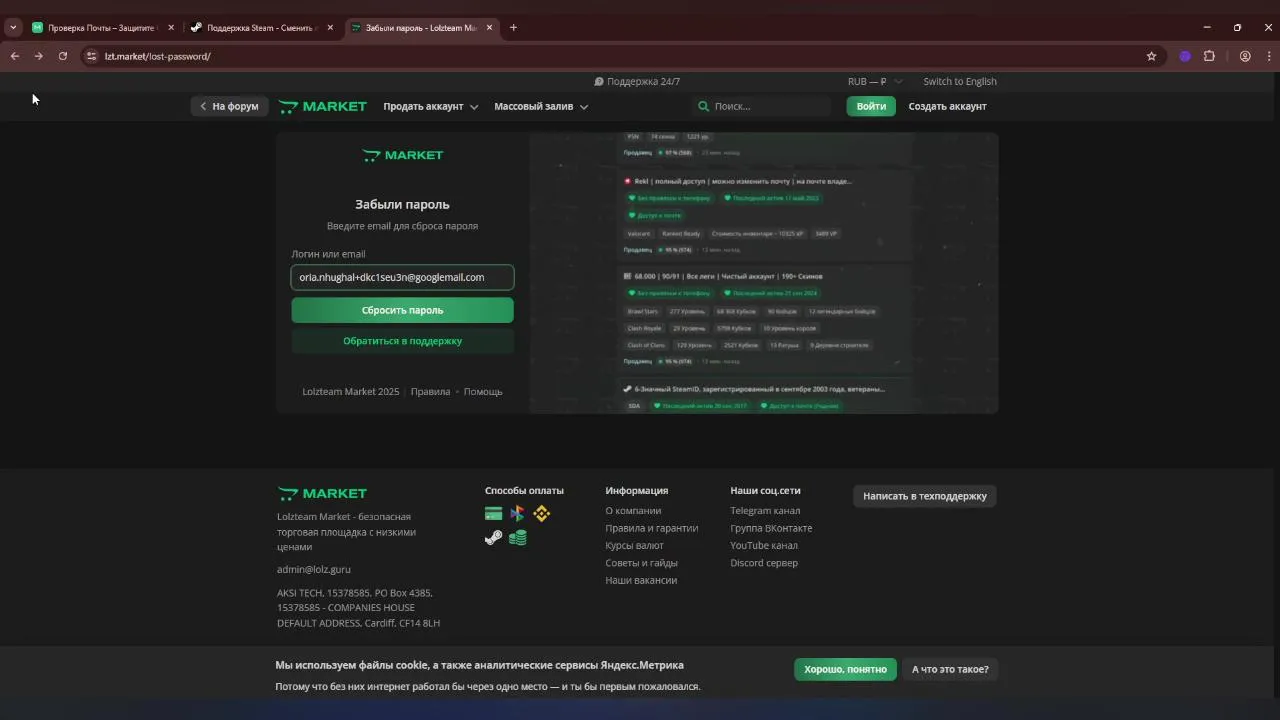The height and width of the screenshot is (720, 1280).
Task: Open the О компании link
Action: tap(633, 511)
